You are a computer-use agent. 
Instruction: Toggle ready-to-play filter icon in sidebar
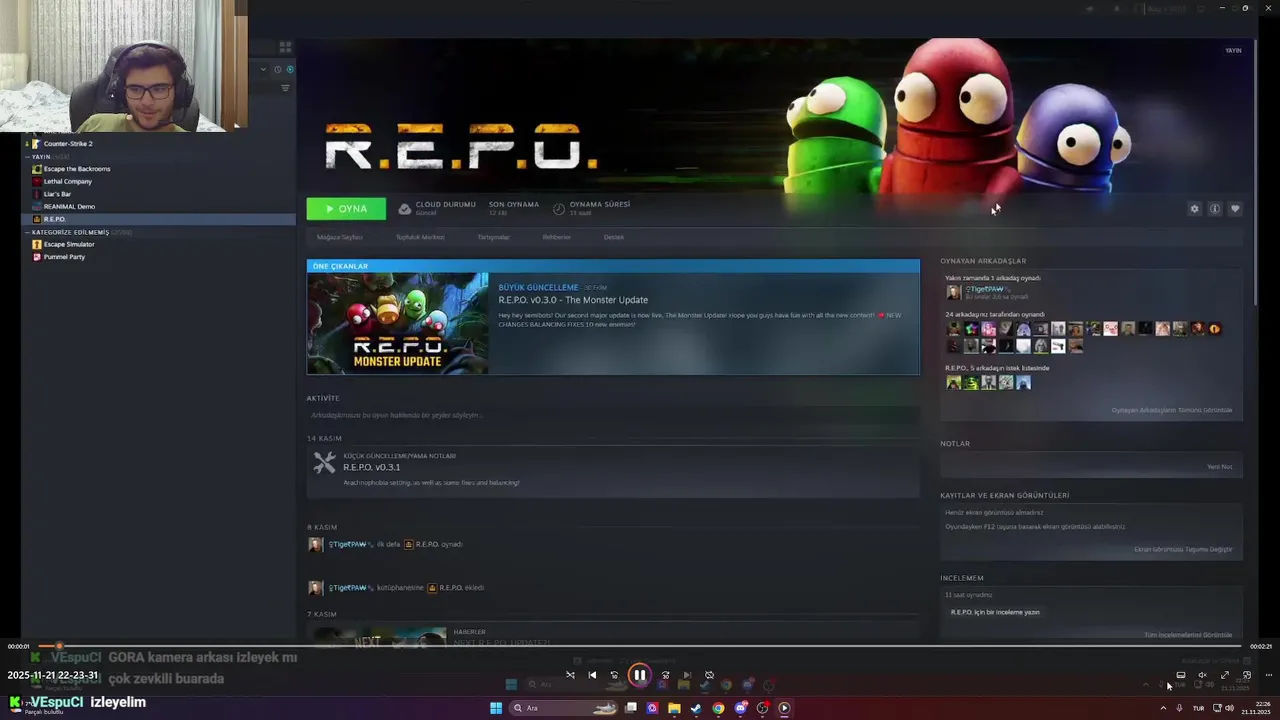point(290,69)
